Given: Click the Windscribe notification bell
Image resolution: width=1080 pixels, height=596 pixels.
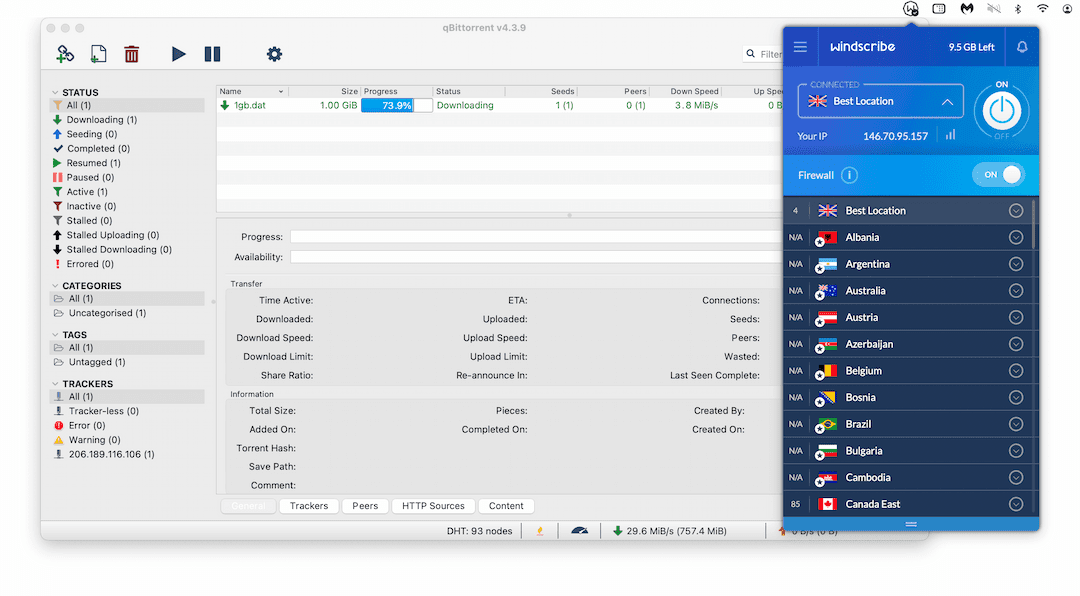Looking at the screenshot, I should [x=1021, y=47].
